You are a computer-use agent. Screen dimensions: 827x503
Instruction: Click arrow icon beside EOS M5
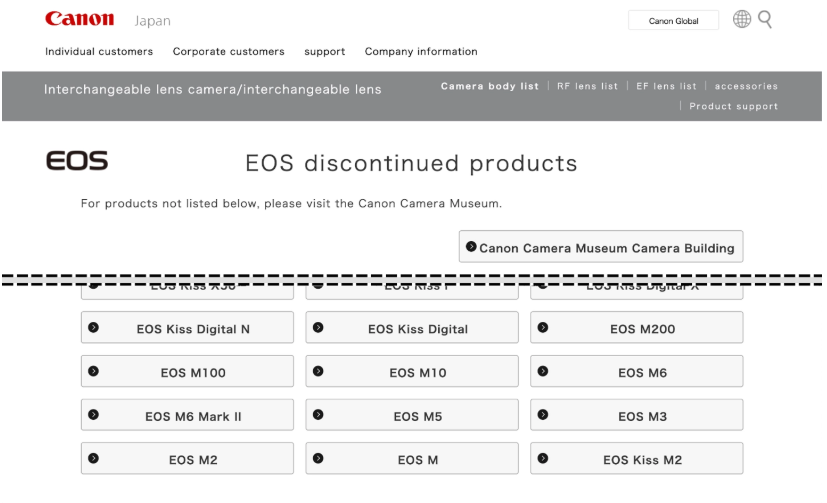click(x=318, y=414)
